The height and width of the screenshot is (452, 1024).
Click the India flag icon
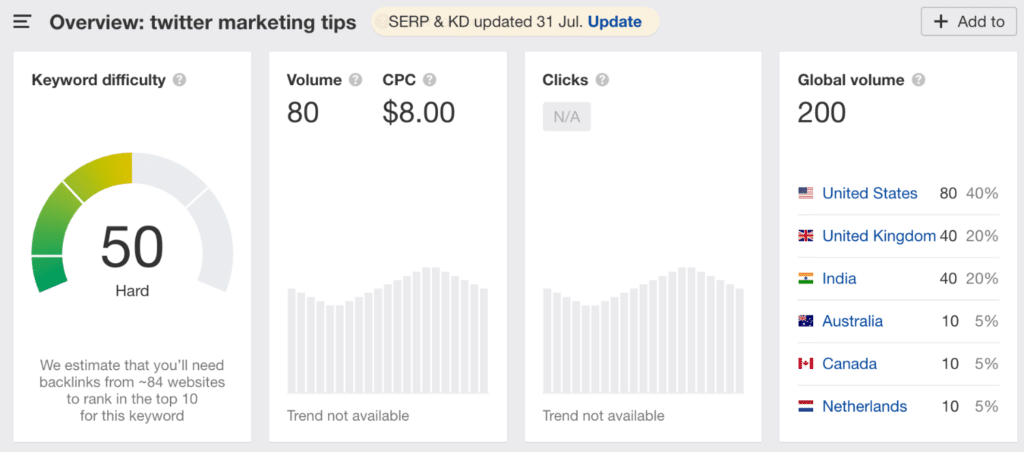coord(805,279)
